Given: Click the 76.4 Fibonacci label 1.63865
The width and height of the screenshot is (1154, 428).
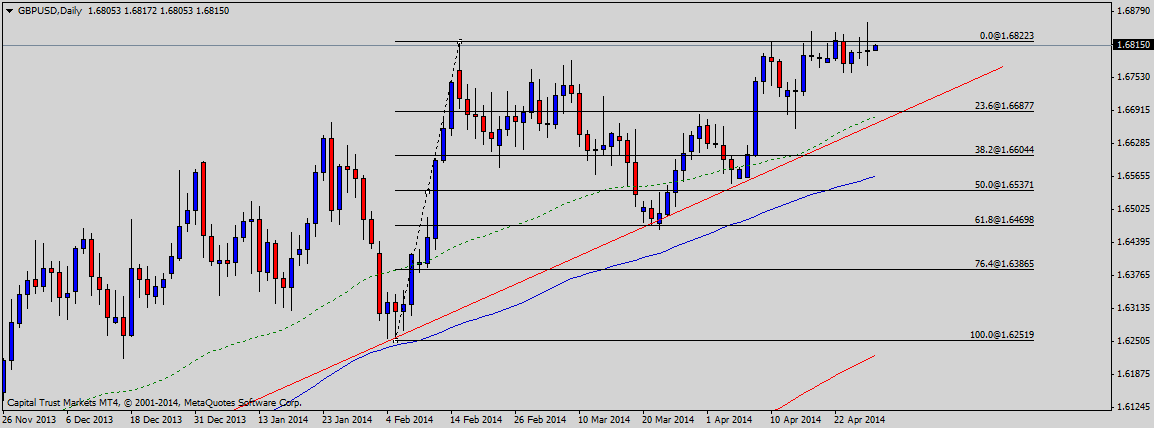Looking at the screenshot, I should tap(1004, 263).
